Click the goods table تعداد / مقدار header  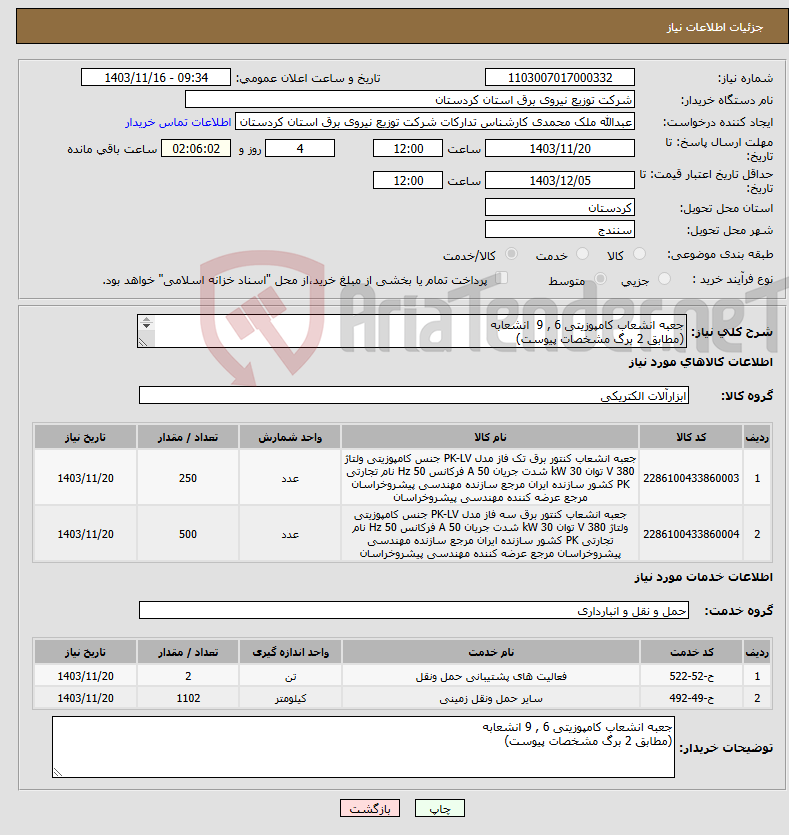[x=188, y=437]
